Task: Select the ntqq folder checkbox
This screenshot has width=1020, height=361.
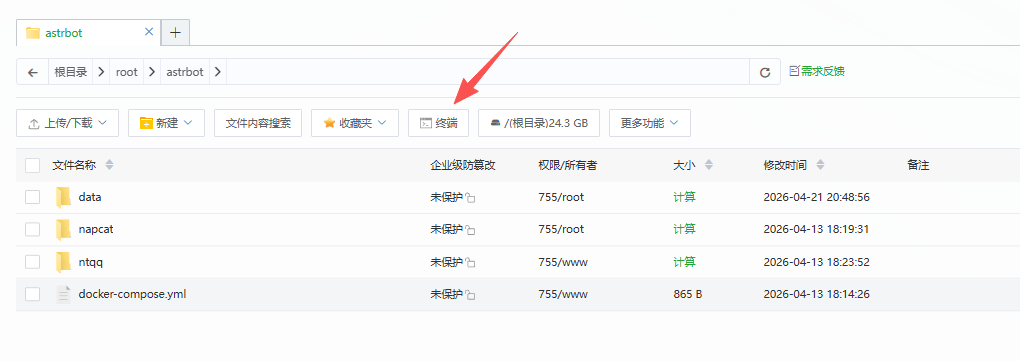Action: click(x=33, y=262)
